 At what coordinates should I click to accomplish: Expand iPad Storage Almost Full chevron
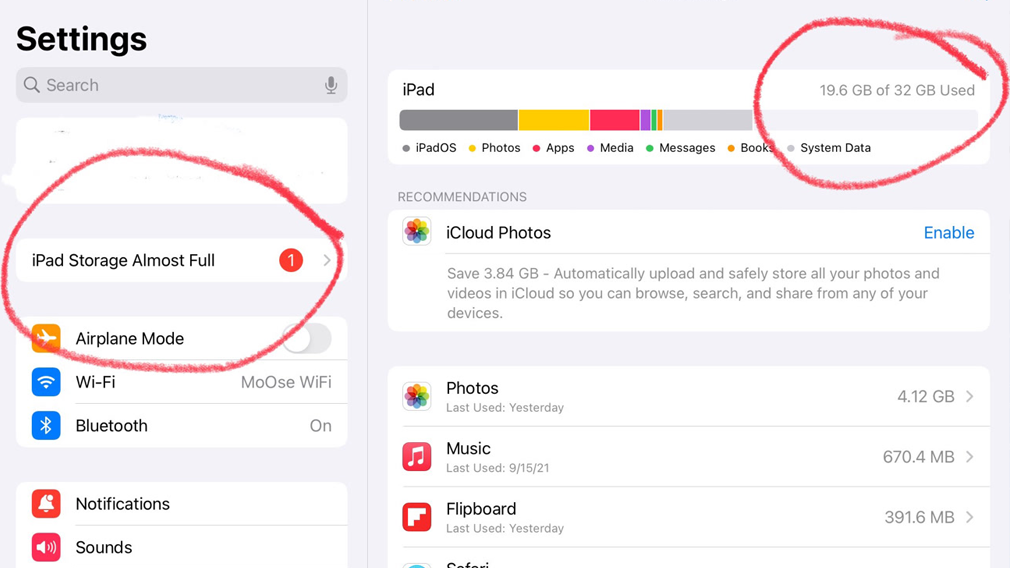[x=327, y=260]
